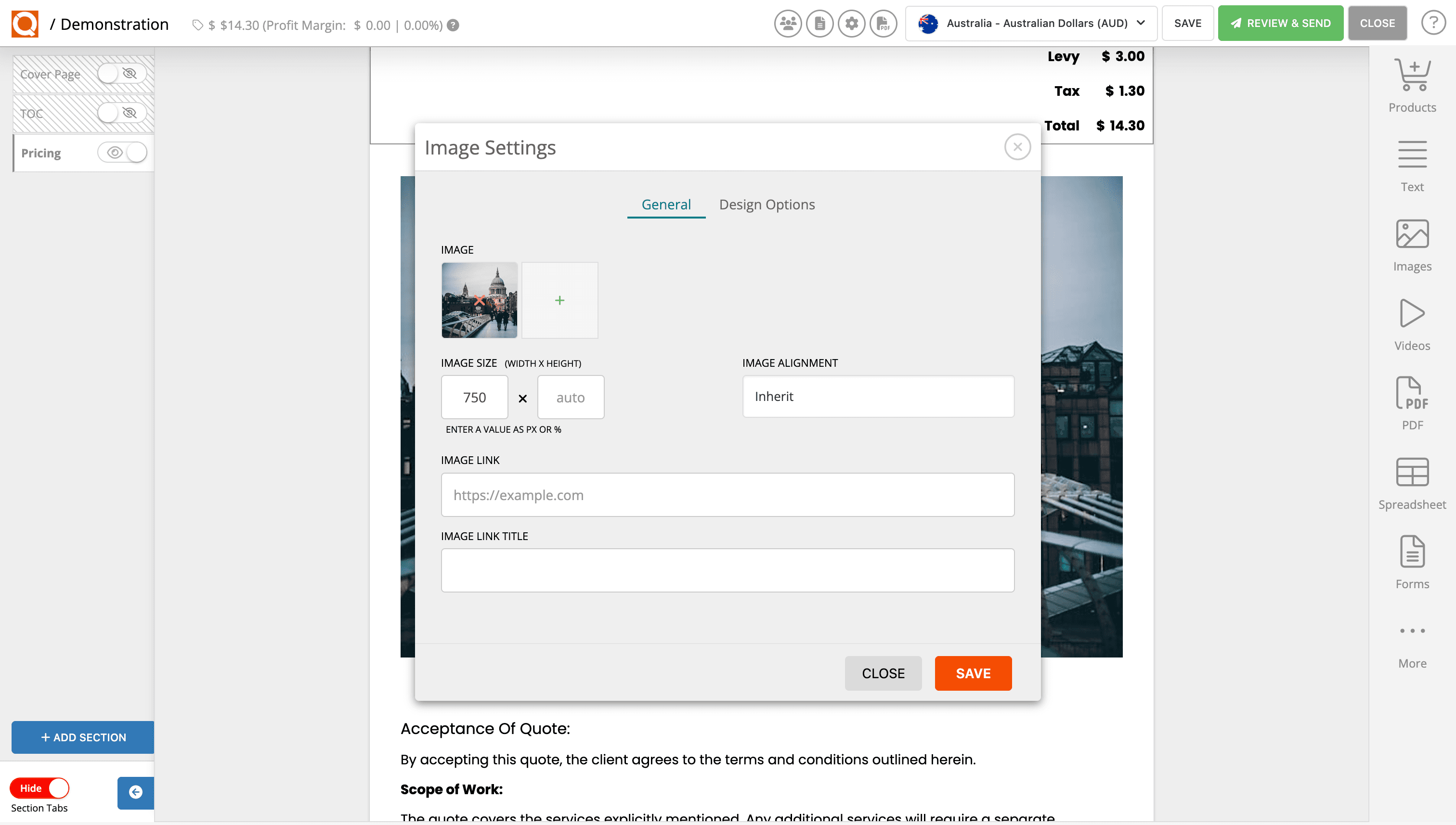Toggle Cover Page visibility
The height and width of the screenshot is (825, 1456).
coord(108,73)
